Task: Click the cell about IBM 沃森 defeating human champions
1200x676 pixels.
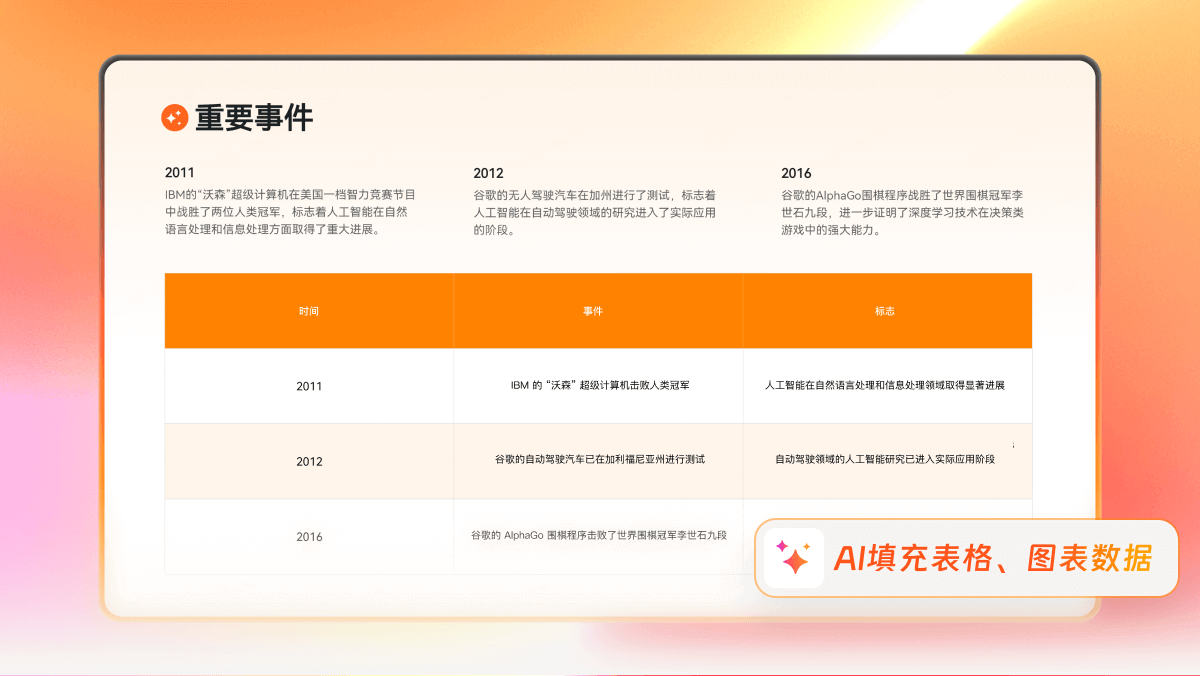Action: pos(598,385)
